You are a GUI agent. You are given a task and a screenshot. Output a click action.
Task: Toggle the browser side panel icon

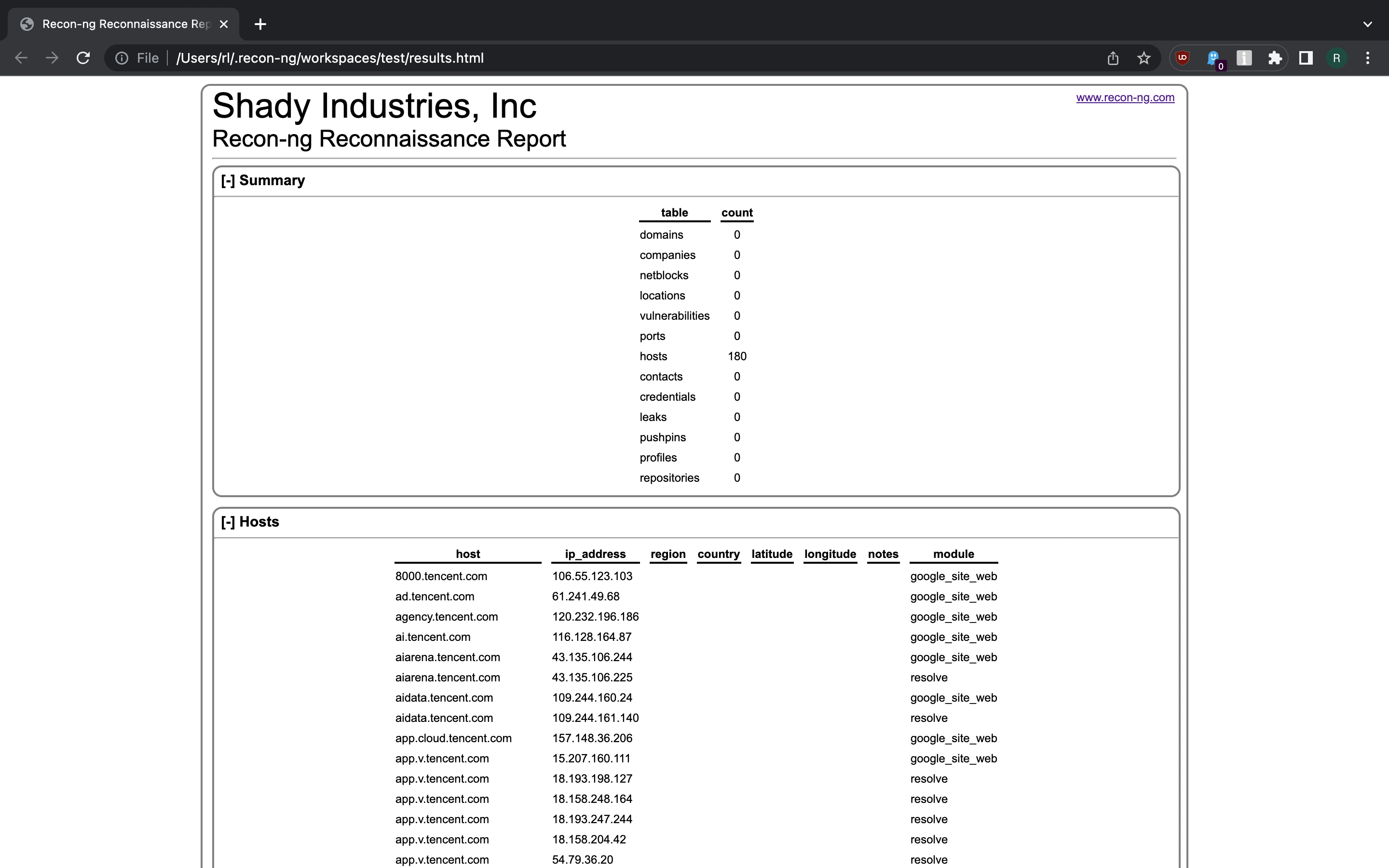point(1306,58)
